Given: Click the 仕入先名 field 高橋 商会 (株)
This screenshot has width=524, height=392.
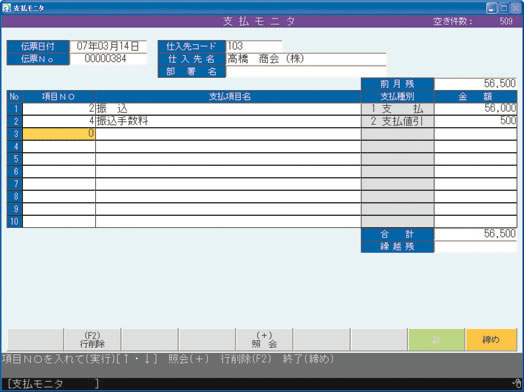Looking at the screenshot, I should [306, 59].
